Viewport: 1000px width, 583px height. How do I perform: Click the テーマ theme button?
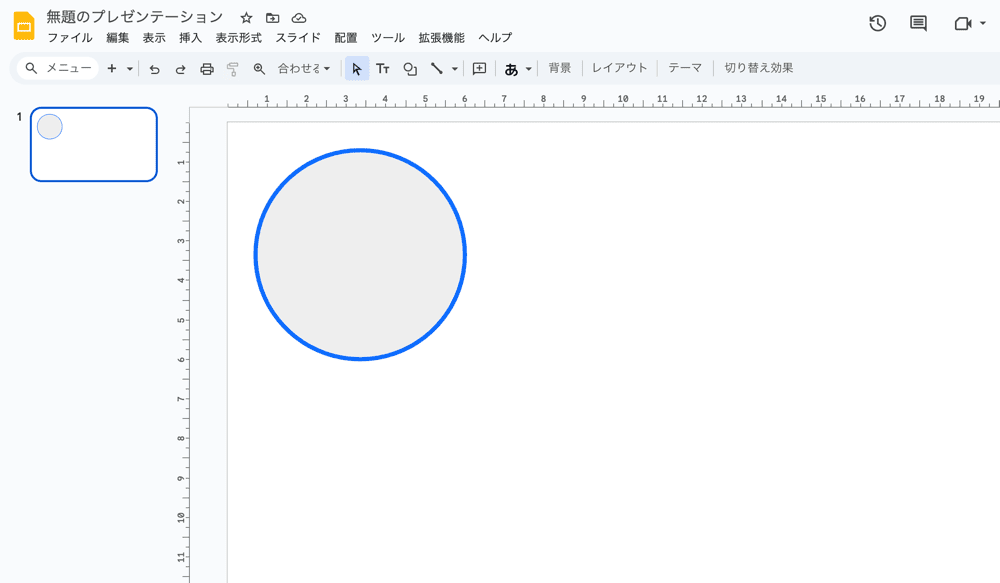pos(685,68)
